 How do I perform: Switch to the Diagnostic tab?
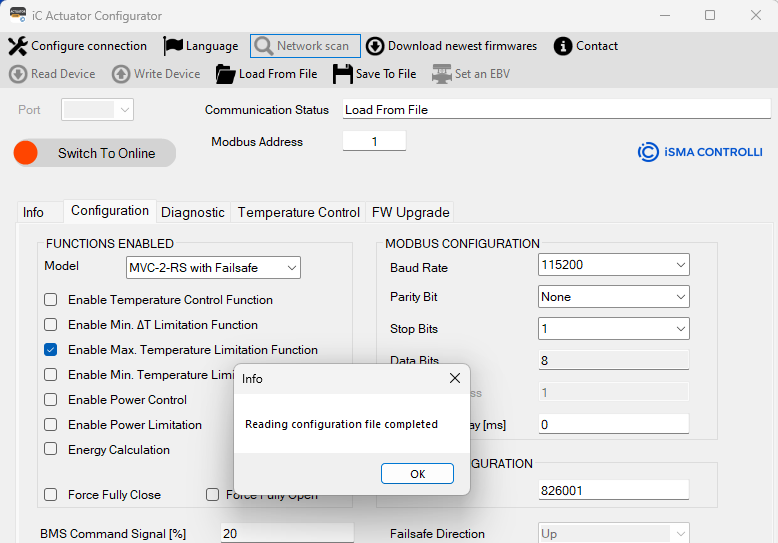pyautogui.click(x=193, y=212)
